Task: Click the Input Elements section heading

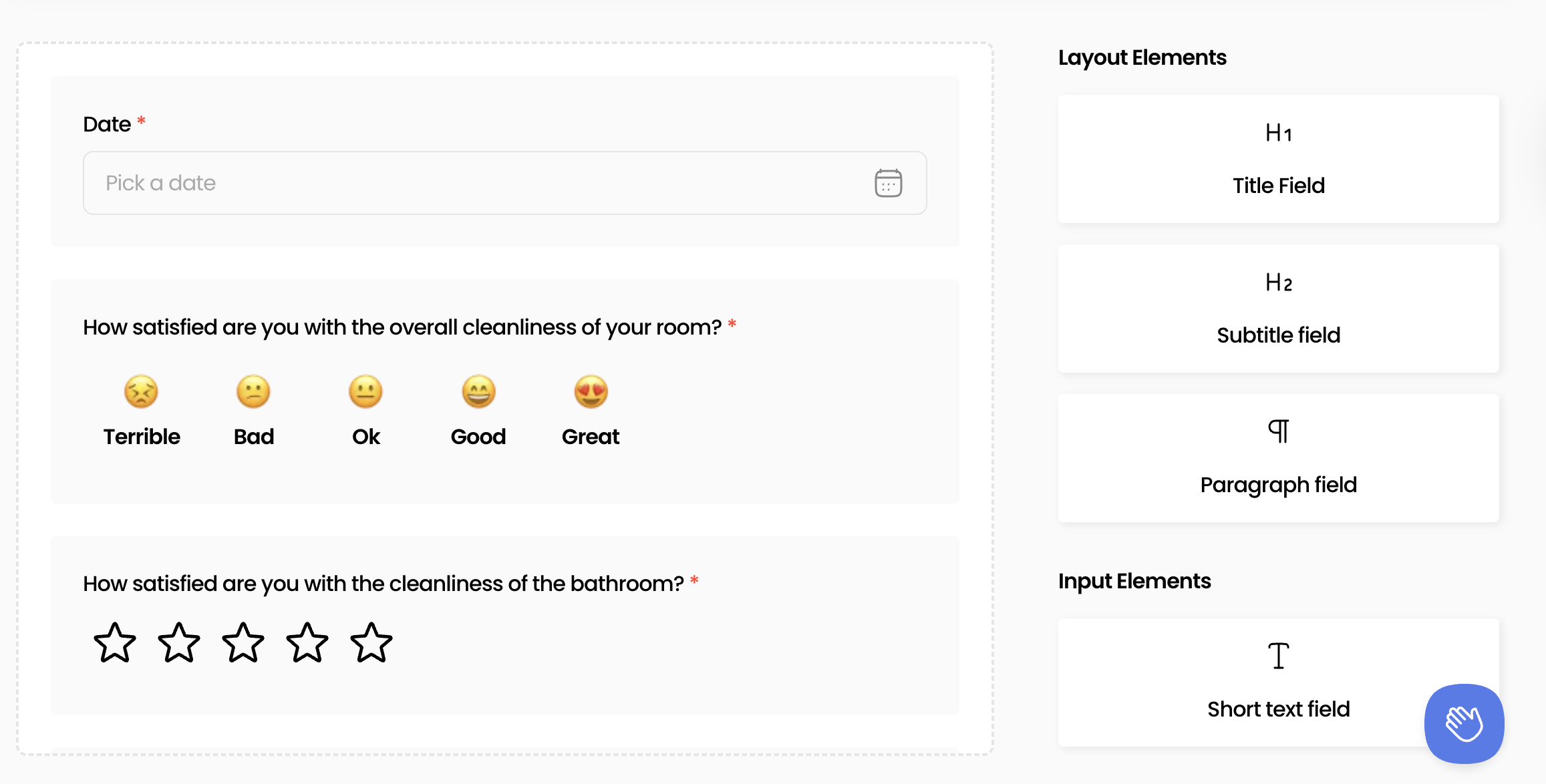Action: pos(1134,580)
